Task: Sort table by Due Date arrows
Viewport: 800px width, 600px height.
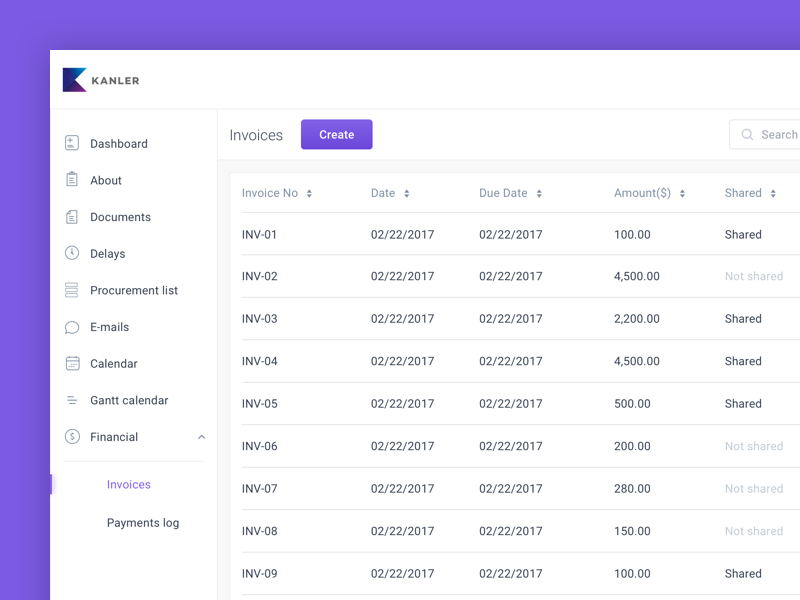Action: tap(539, 193)
